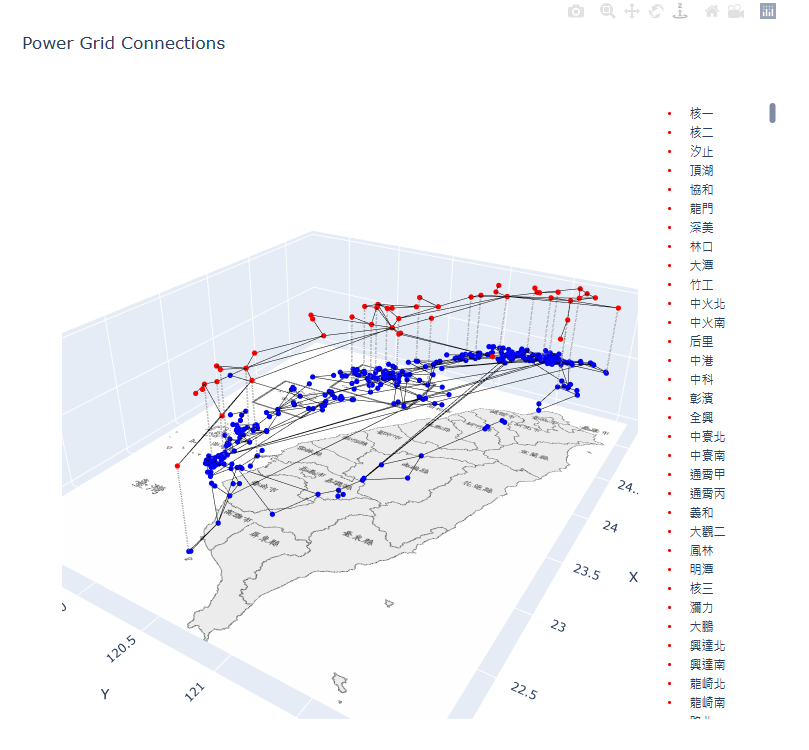Activate the pan tool in the modebar
The image size is (809, 750).
point(631,12)
